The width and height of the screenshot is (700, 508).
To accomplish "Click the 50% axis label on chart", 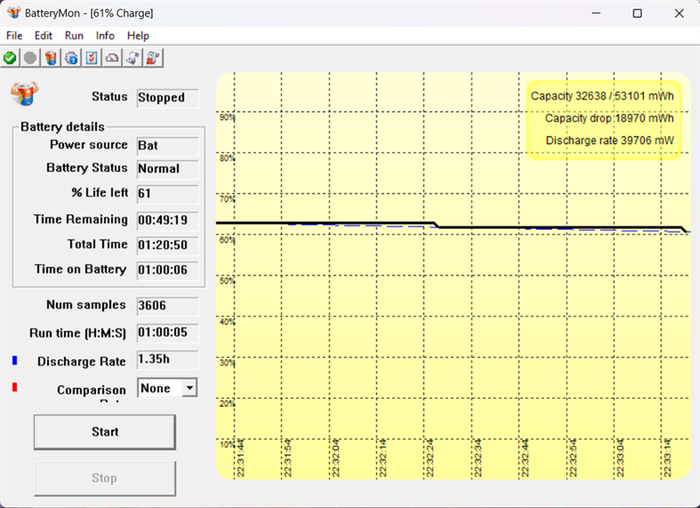I will 227,281.
